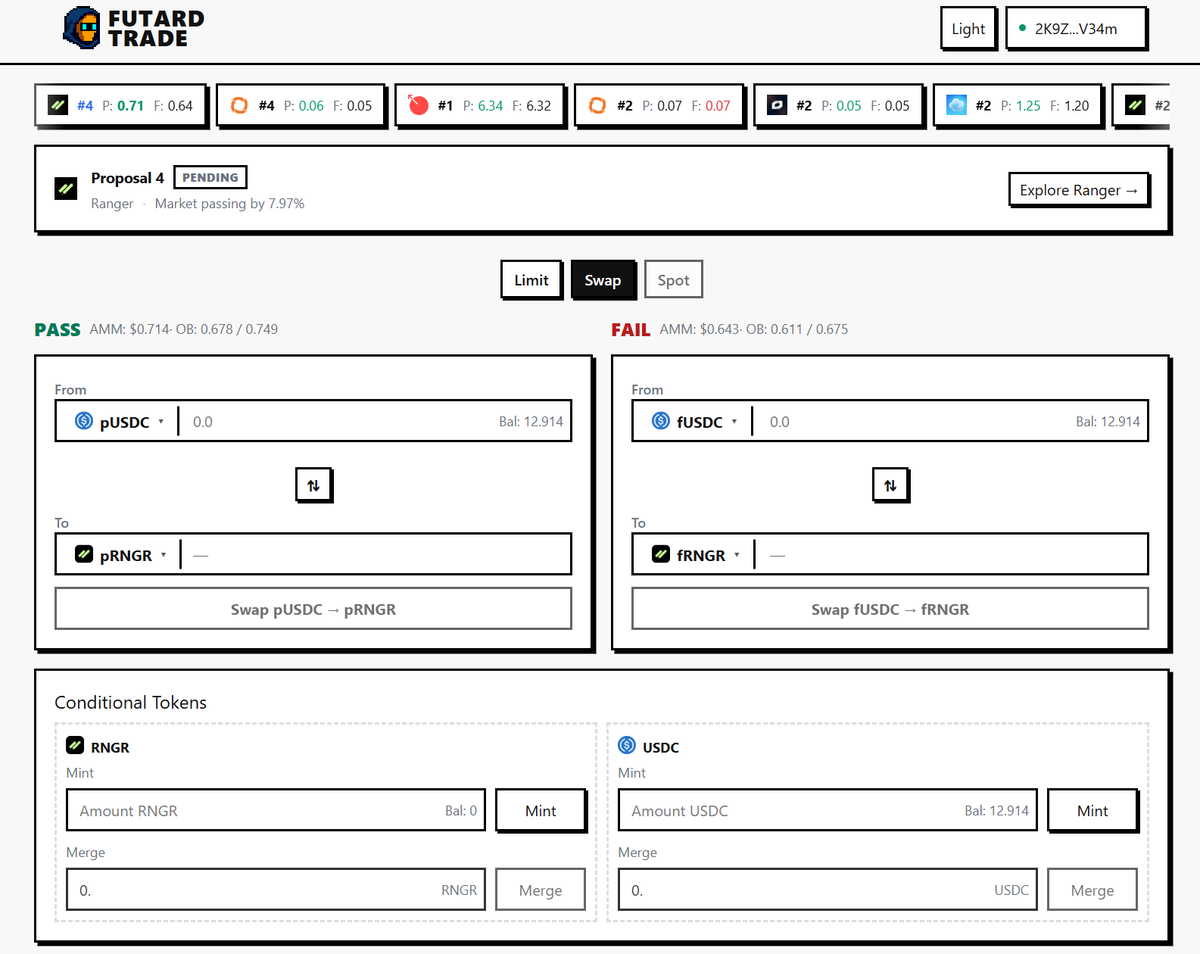Click the RNGR icon in Conditional Tokens
1200x954 pixels.
(75, 746)
